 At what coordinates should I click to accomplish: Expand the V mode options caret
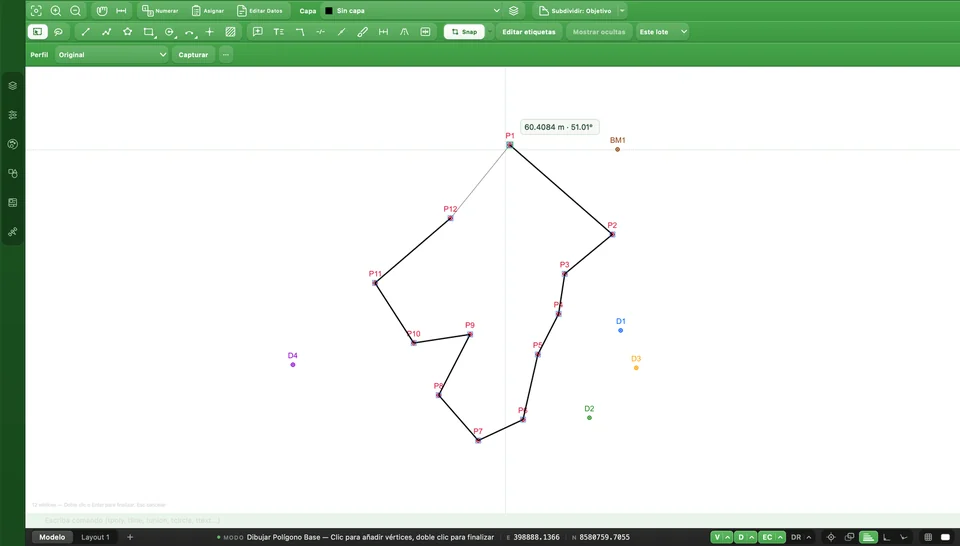(x=728, y=537)
